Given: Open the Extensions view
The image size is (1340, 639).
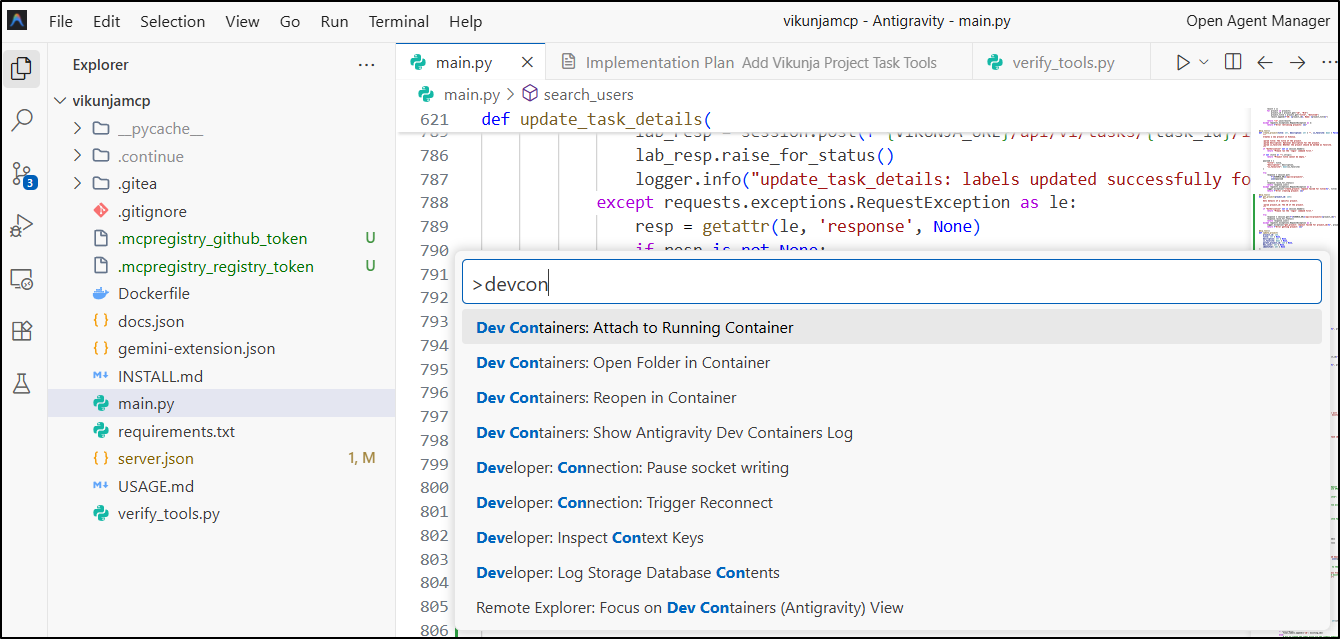Looking at the screenshot, I should [x=21, y=331].
